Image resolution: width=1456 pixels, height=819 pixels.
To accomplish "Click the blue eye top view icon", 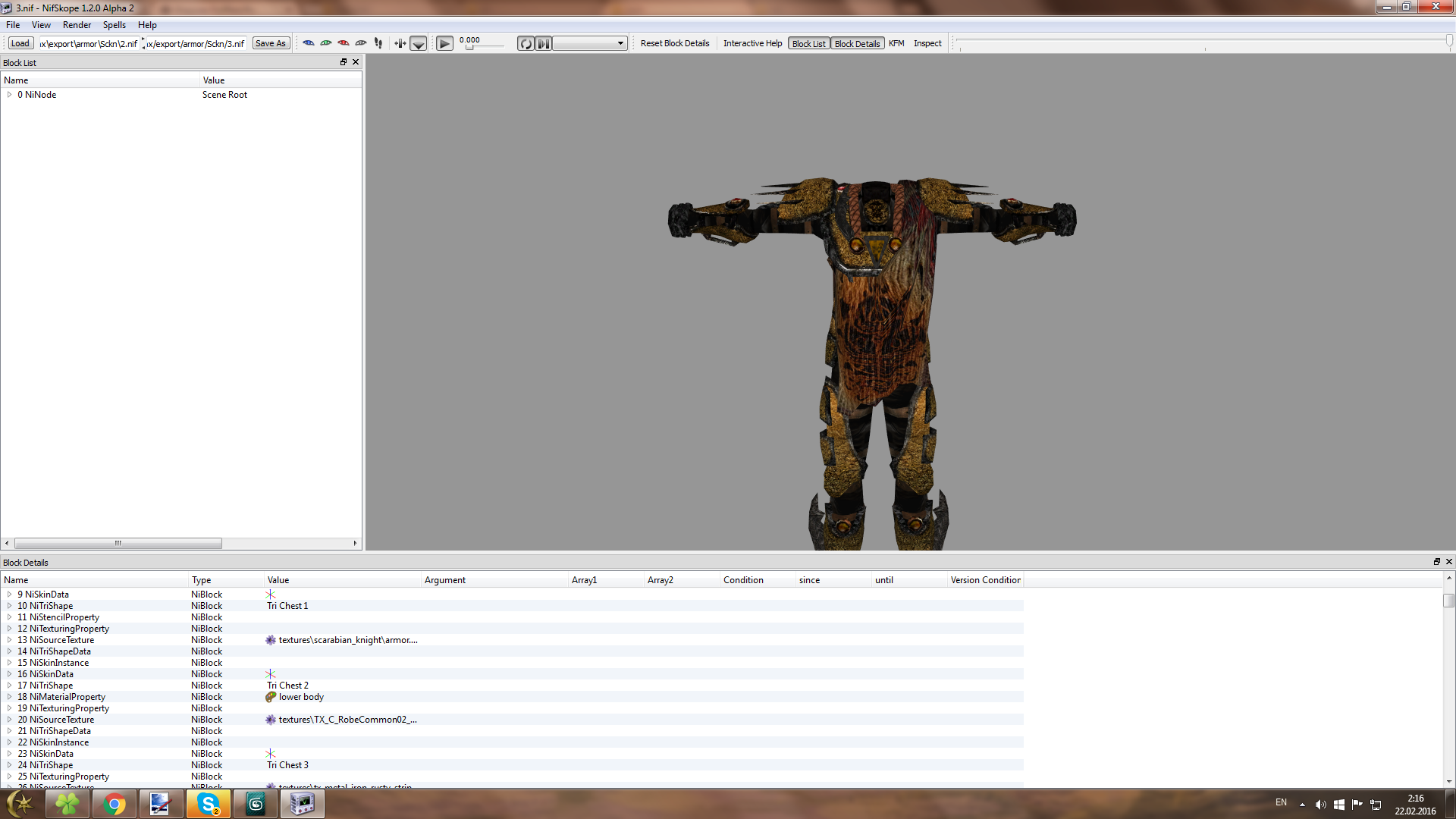I will click(x=309, y=43).
